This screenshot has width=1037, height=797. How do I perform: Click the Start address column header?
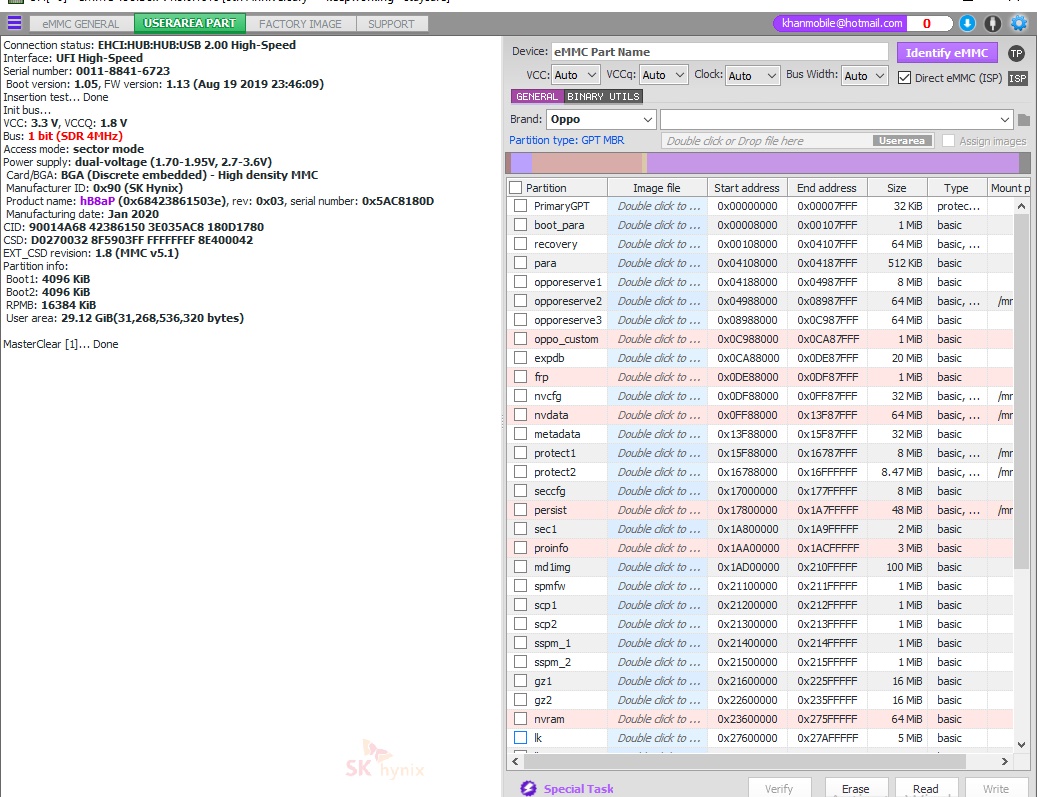click(747, 188)
